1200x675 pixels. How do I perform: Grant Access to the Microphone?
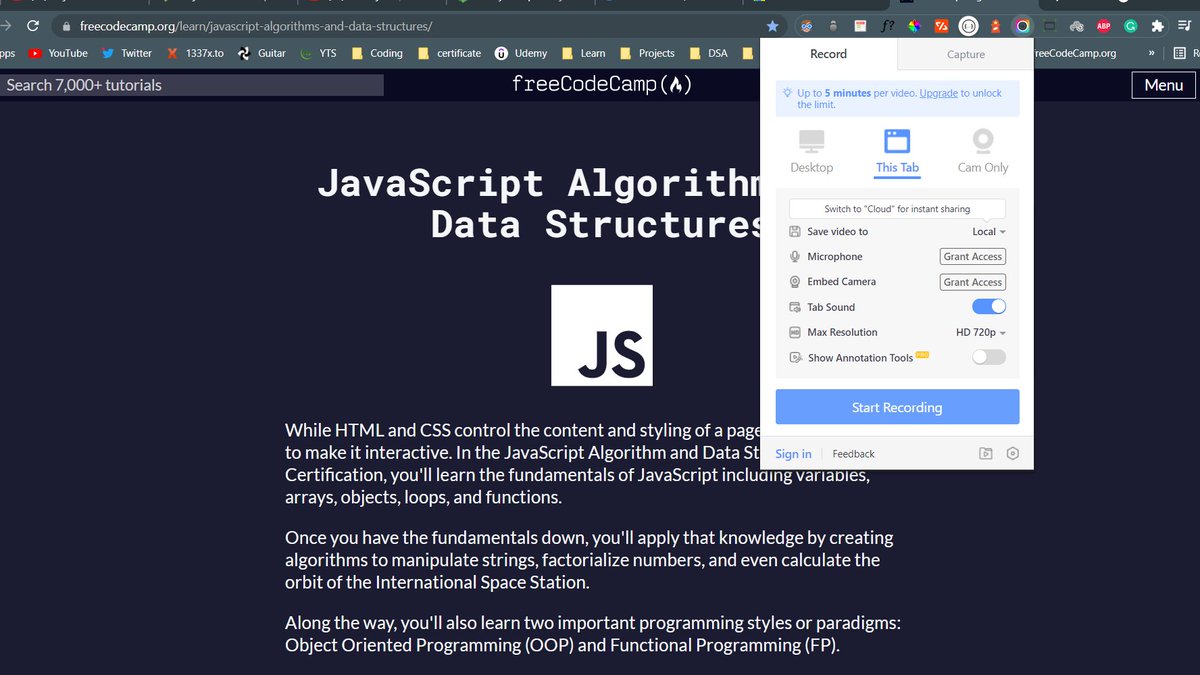click(973, 257)
